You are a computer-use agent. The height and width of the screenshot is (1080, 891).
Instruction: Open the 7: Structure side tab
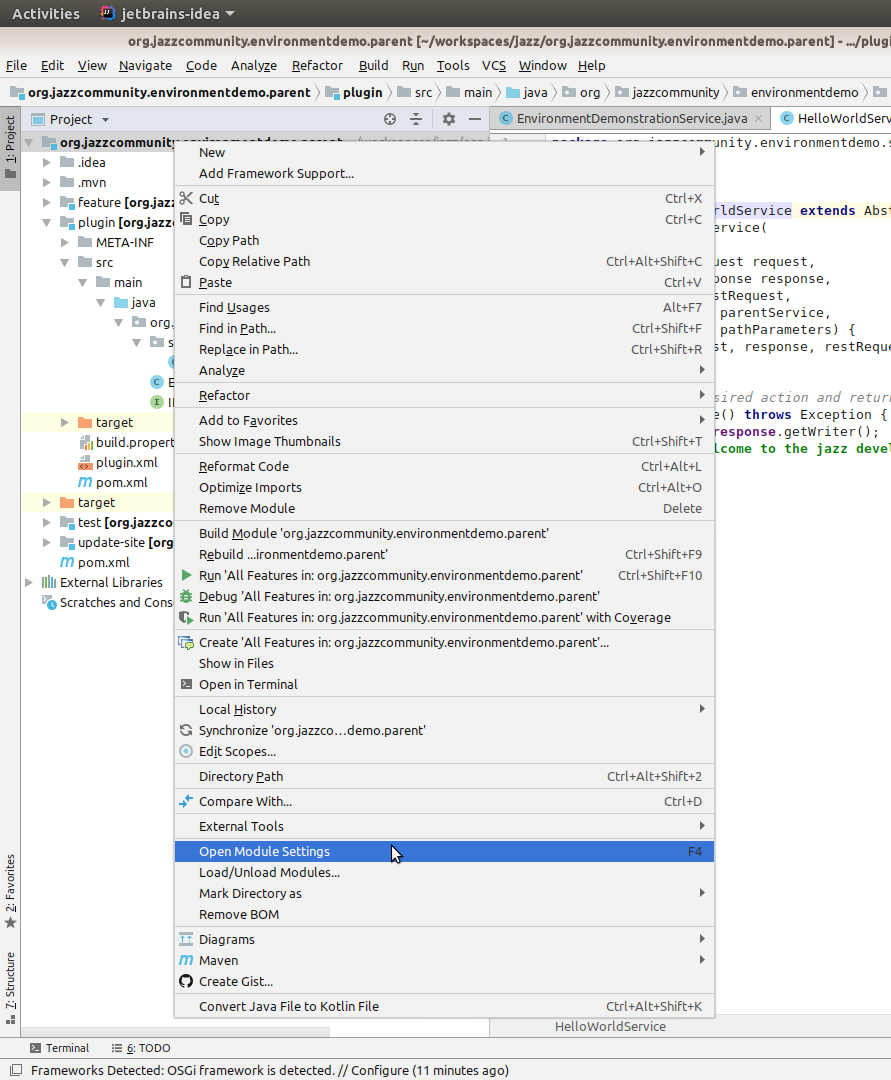coord(10,988)
